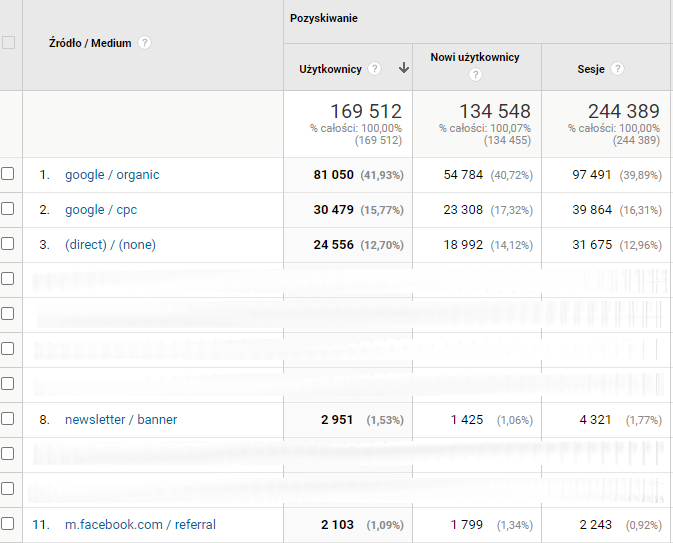Screen dimensions: 673x543
Task: Open newsletter / banner source link
Action: point(120,420)
